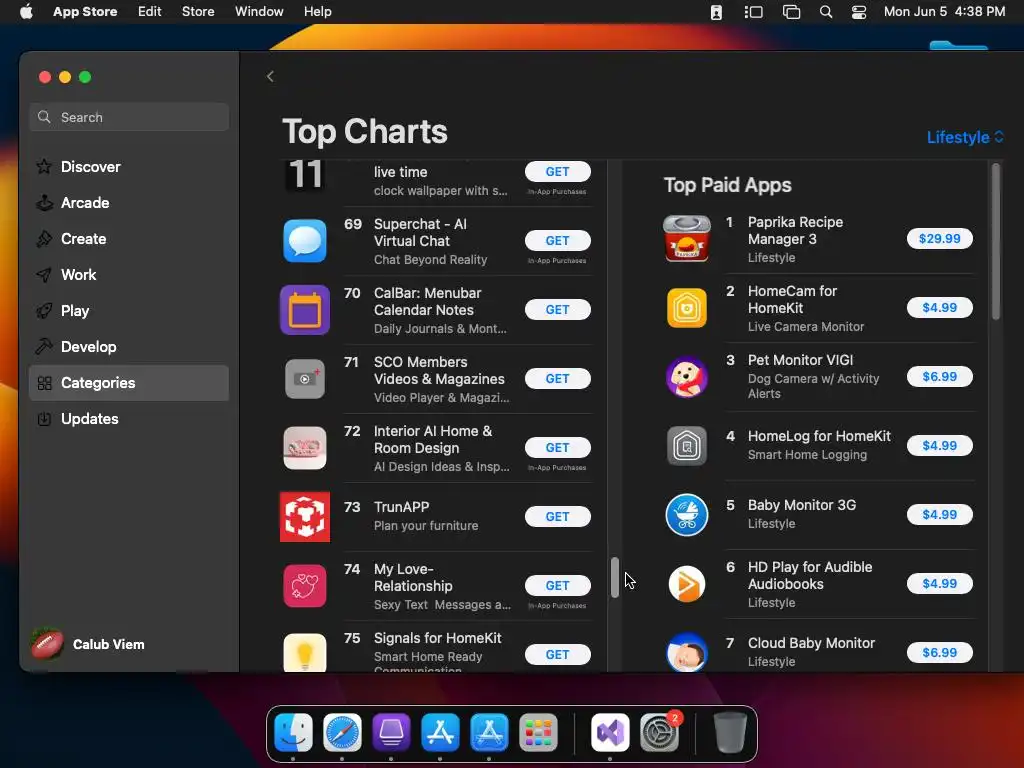Buy Paprika Recipe Manager for $29.99
Screen dimensions: 1024x768
[x=939, y=238]
